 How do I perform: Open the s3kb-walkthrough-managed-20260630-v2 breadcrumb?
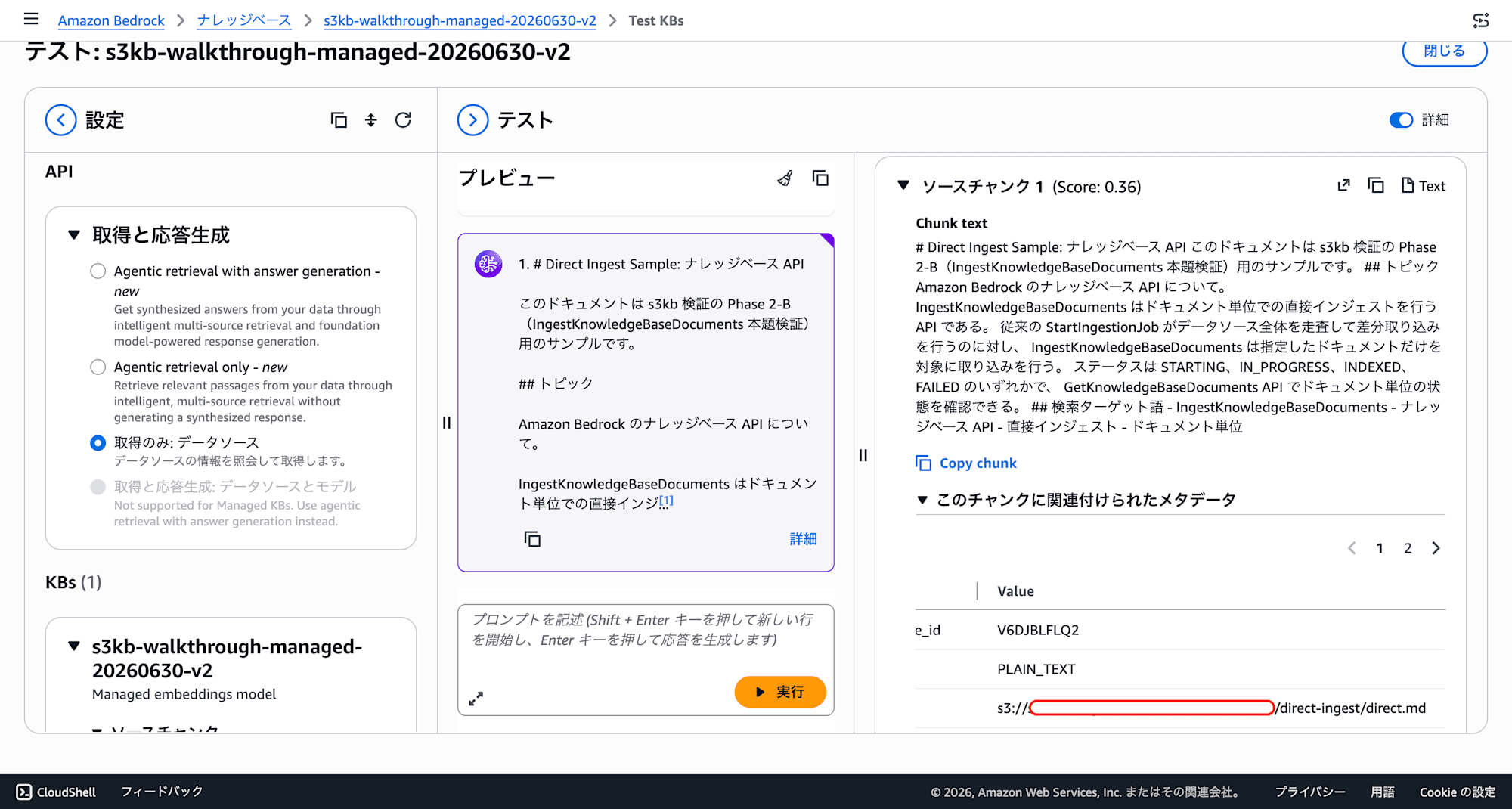[460, 20]
